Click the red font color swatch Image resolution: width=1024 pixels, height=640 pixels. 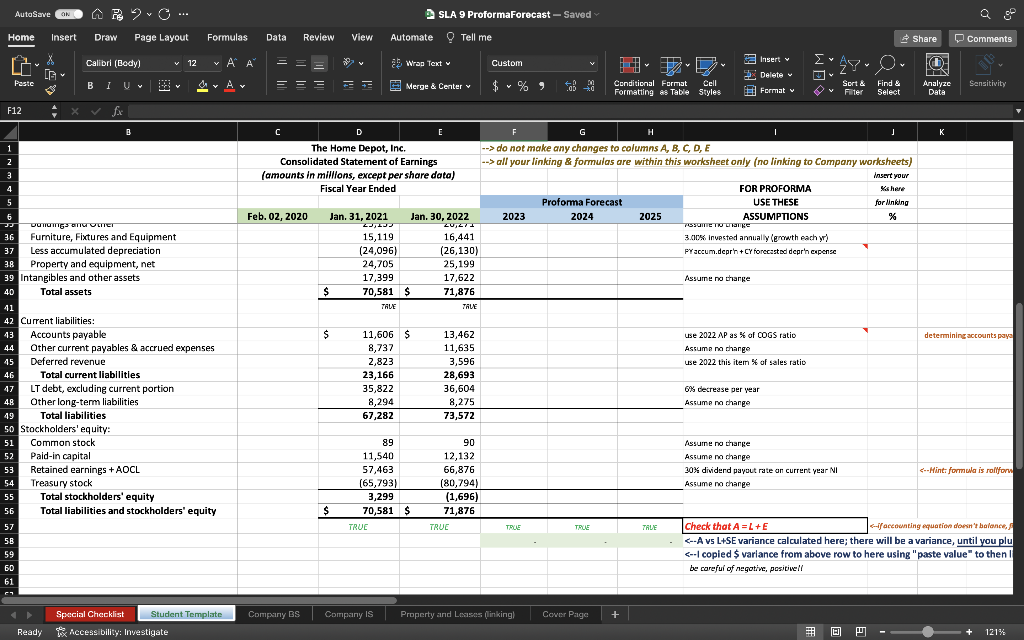coord(229,86)
